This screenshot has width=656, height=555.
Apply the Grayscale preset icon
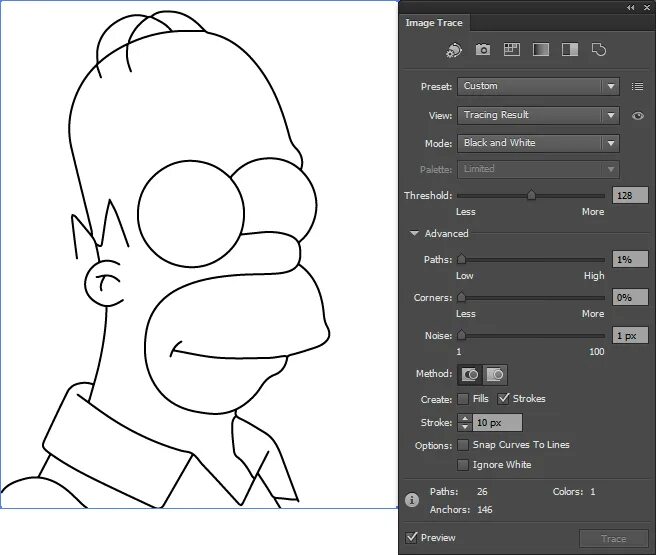coord(541,49)
